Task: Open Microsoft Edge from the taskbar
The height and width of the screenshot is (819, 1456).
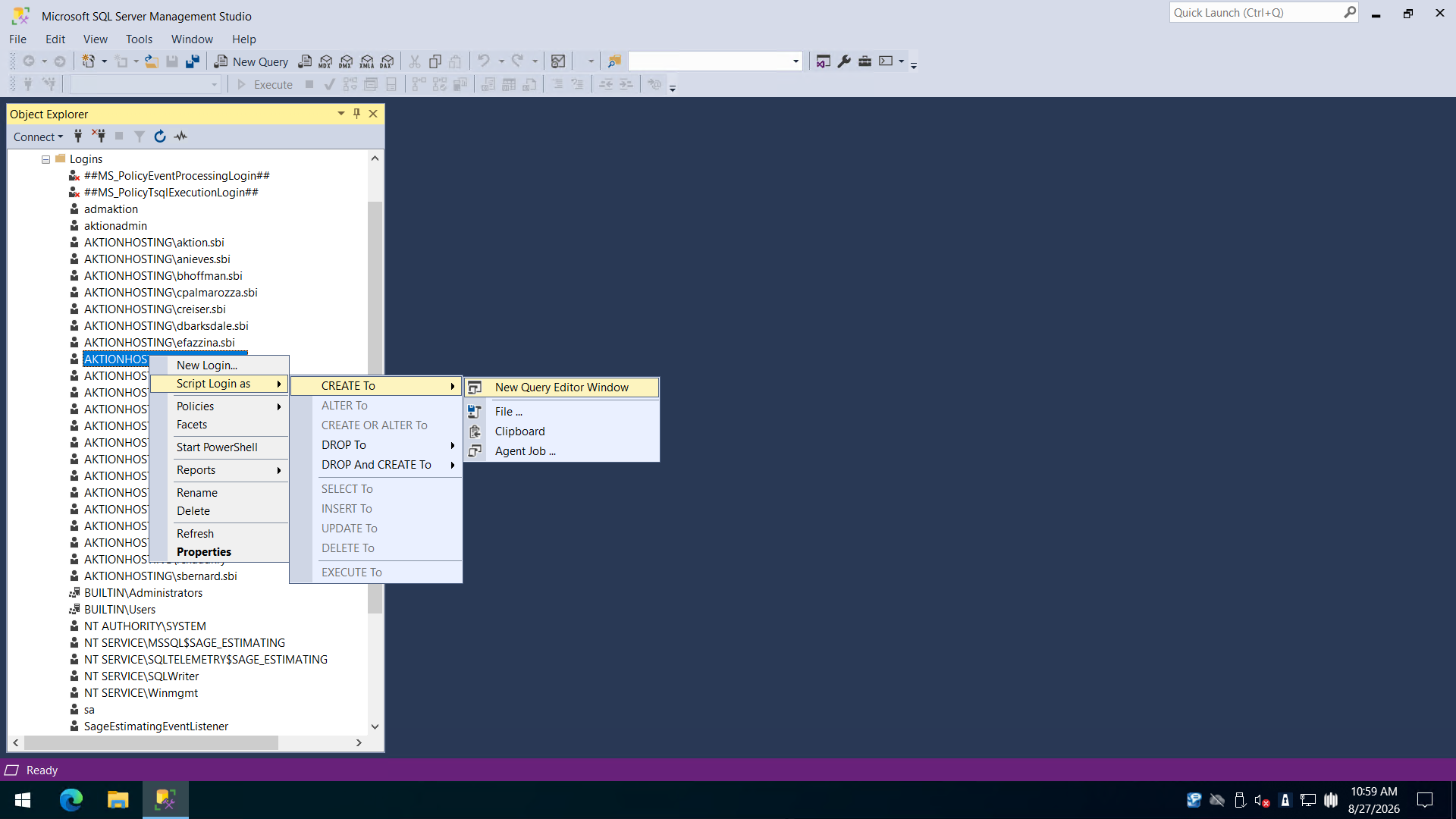Action: point(71,799)
